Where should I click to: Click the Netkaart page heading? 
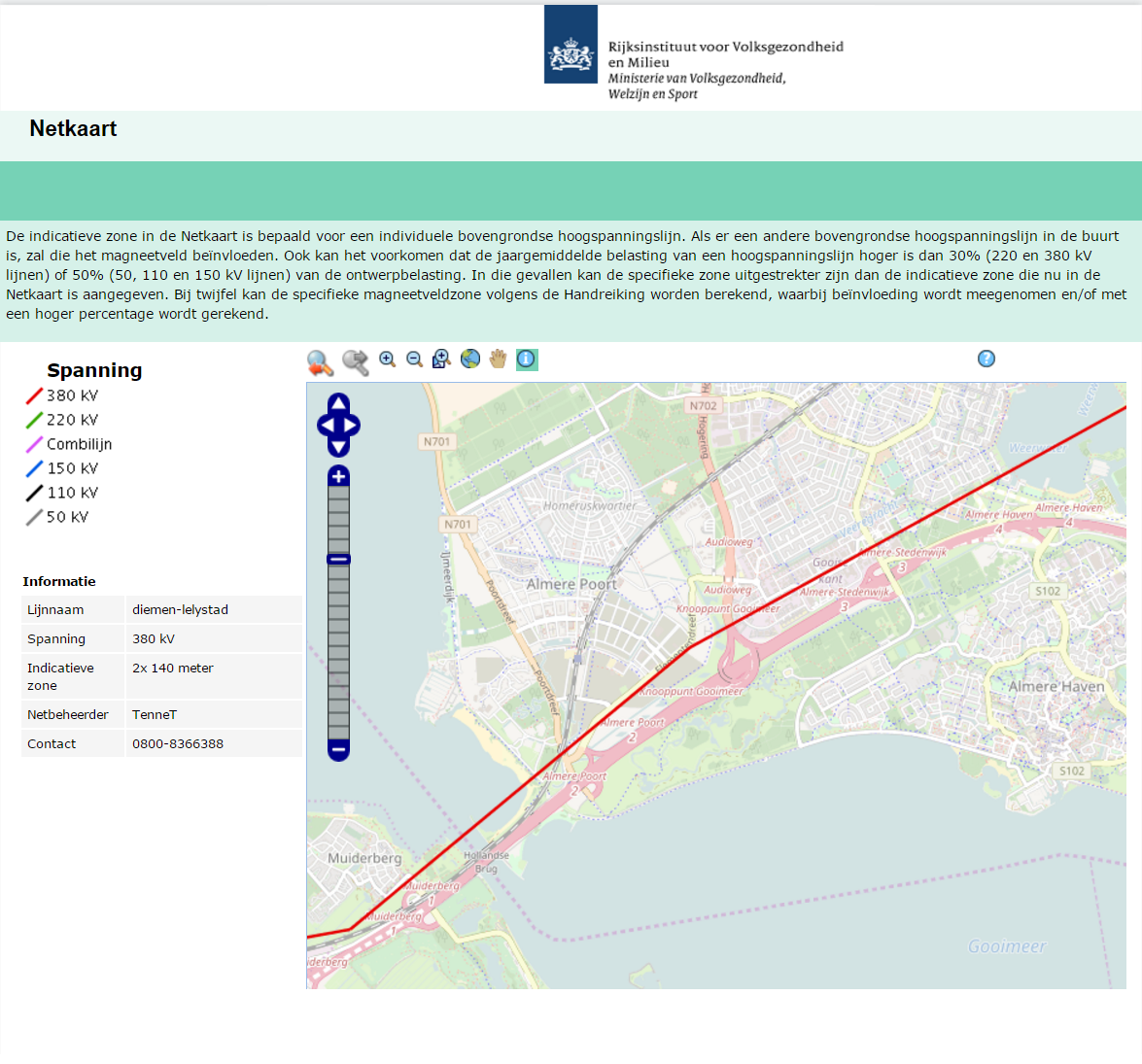[x=73, y=129]
